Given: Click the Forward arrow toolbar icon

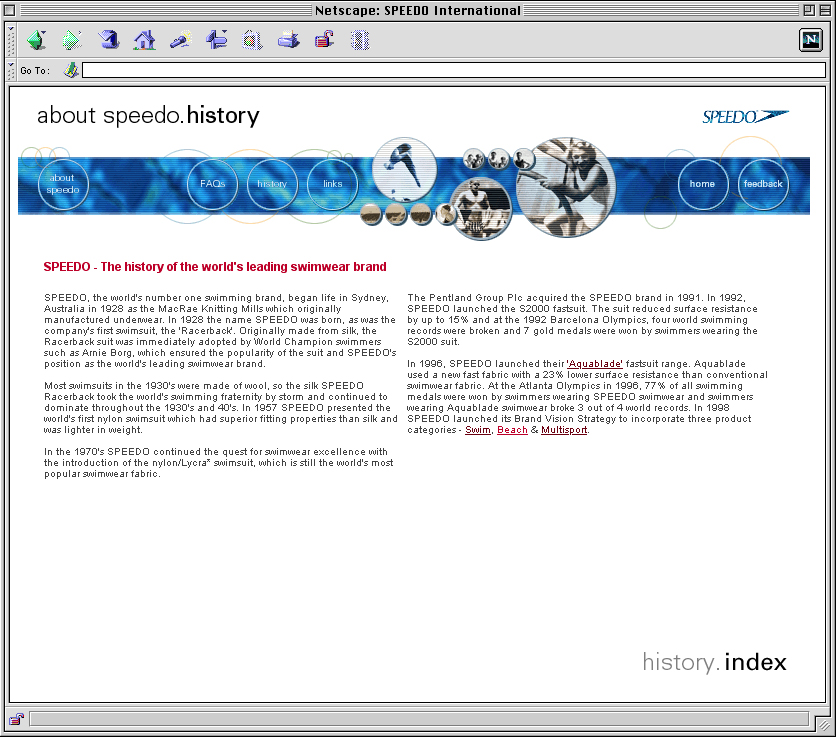Looking at the screenshot, I should point(72,40).
